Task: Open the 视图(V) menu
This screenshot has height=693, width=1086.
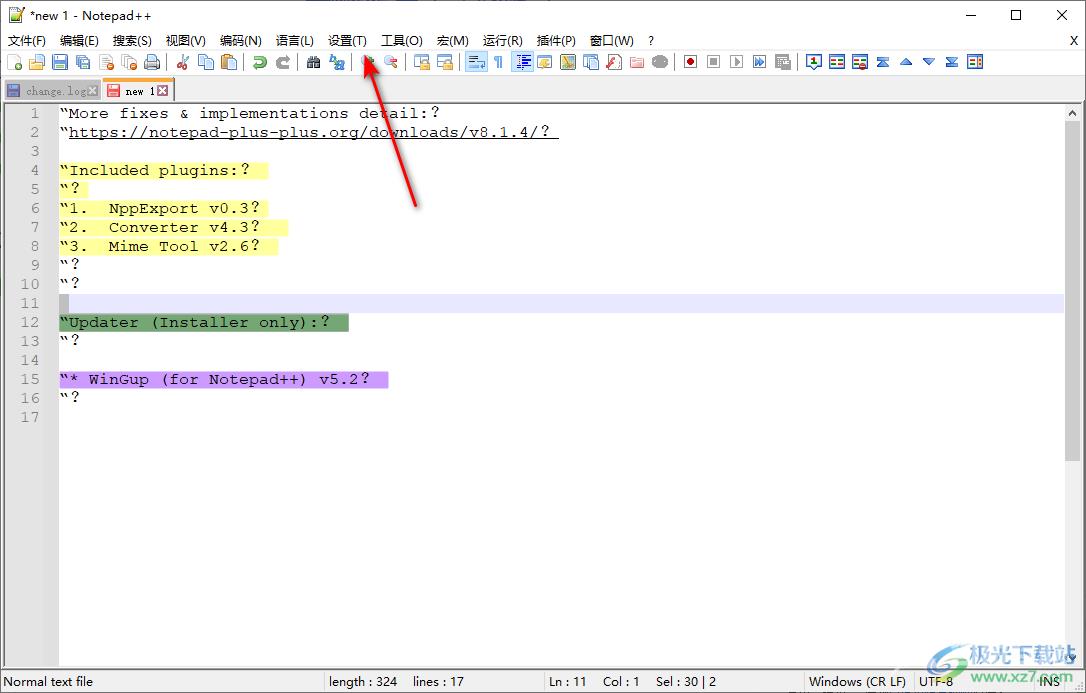Action: (186, 41)
